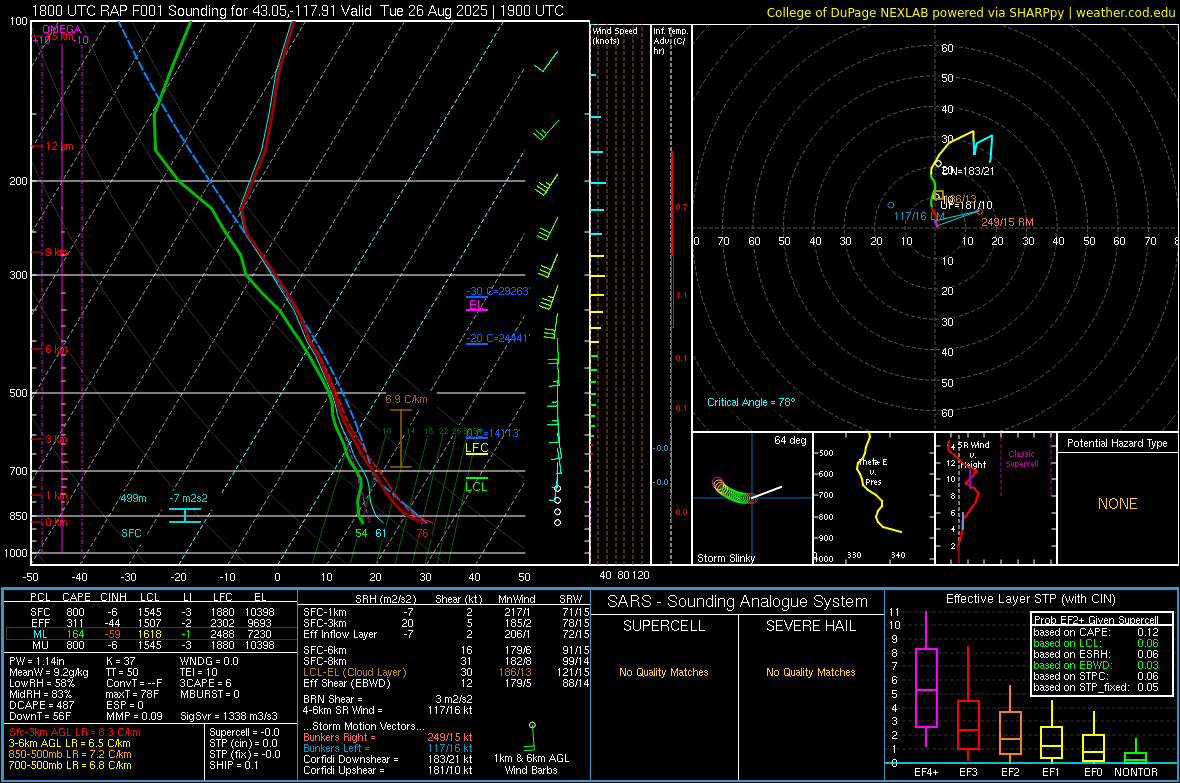Click the magenta EL level marker
The height and width of the screenshot is (783, 1180).
point(476,306)
